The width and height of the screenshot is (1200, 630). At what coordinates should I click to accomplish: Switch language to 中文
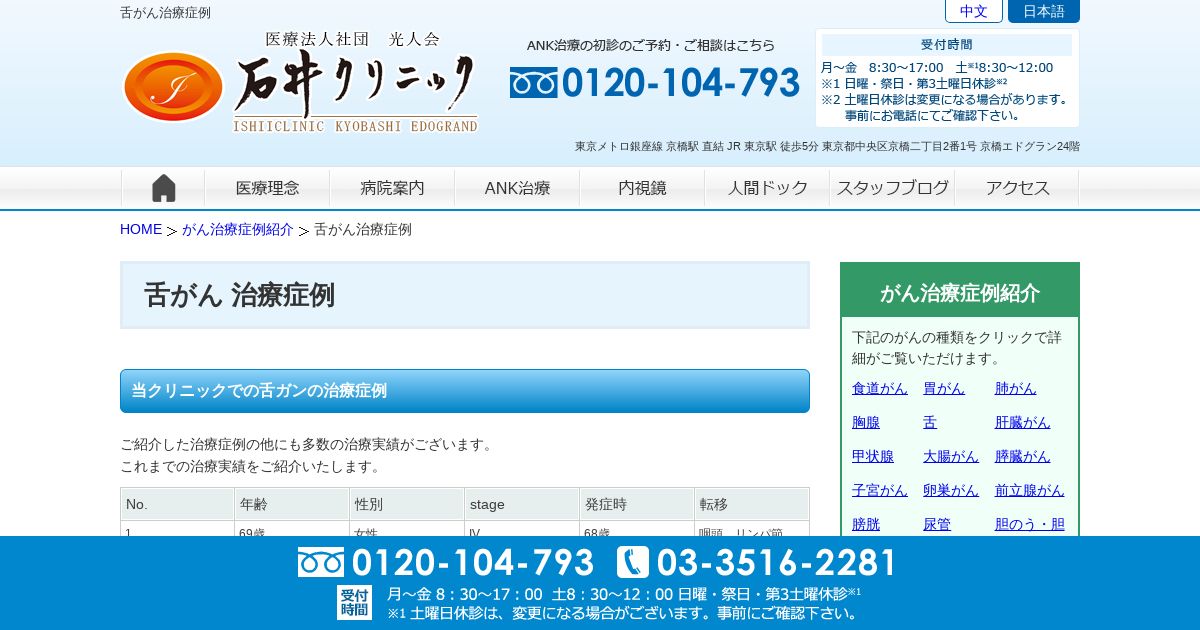tap(974, 11)
